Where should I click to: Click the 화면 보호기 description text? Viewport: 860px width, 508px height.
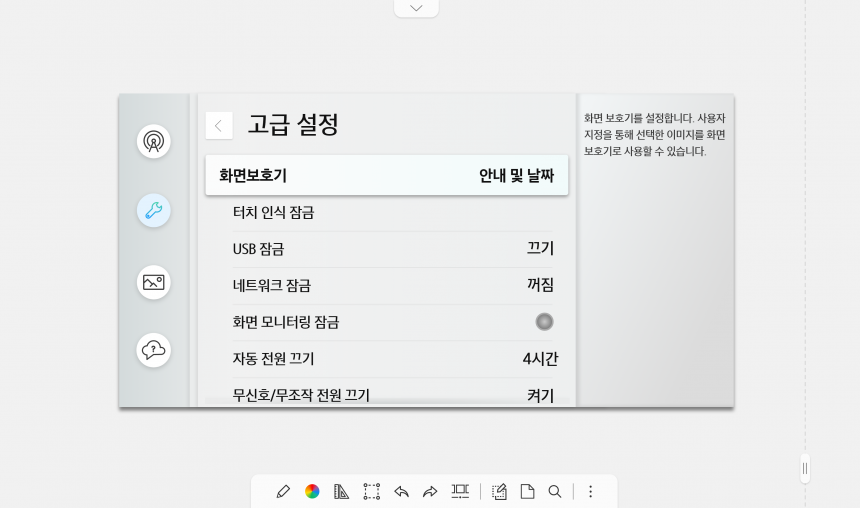coord(654,134)
